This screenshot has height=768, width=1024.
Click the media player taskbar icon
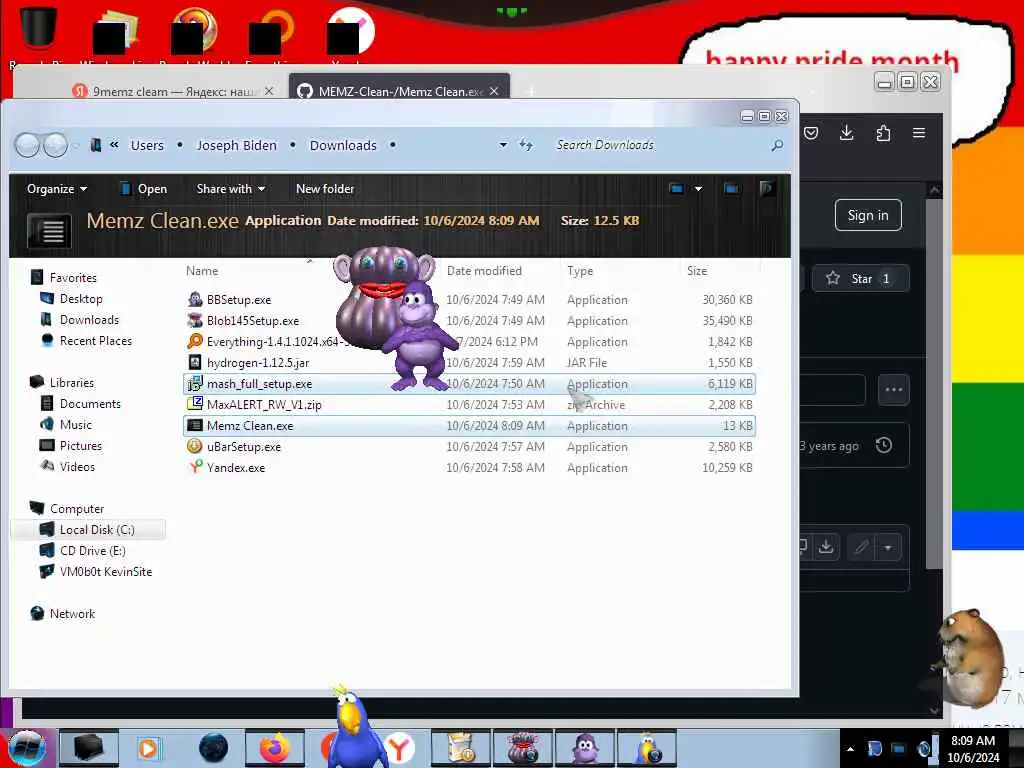pos(148,748)
